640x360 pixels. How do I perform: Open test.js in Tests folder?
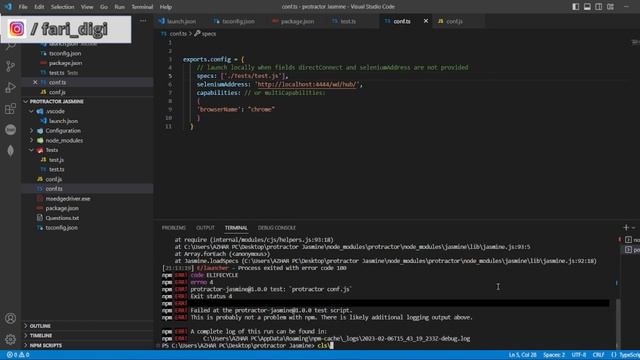88,160
